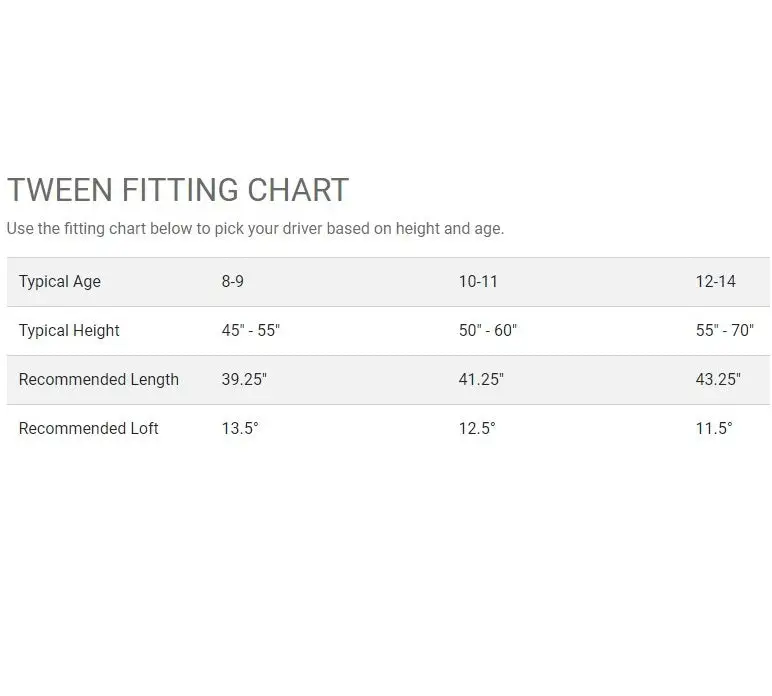
Task: Pick the 43.25" recommended length value
Action: [718, 379]
